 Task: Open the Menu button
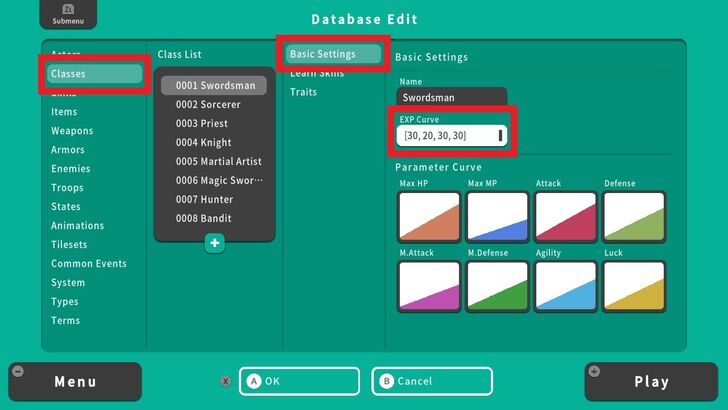75,382
